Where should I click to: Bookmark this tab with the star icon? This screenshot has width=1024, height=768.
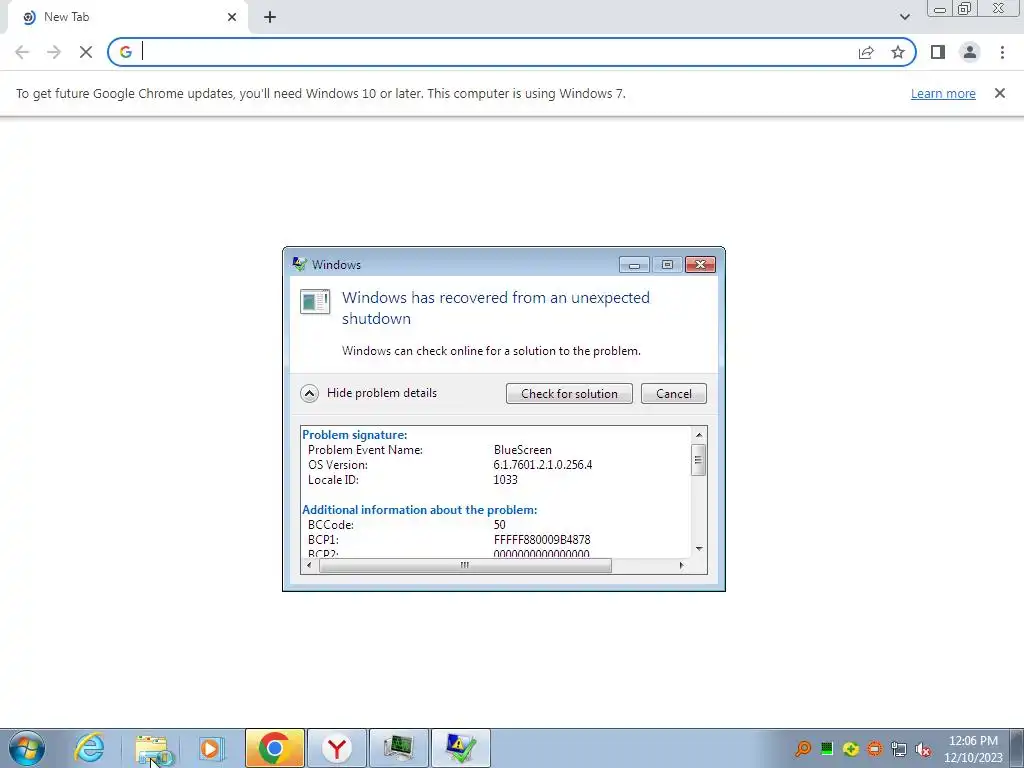898,52
